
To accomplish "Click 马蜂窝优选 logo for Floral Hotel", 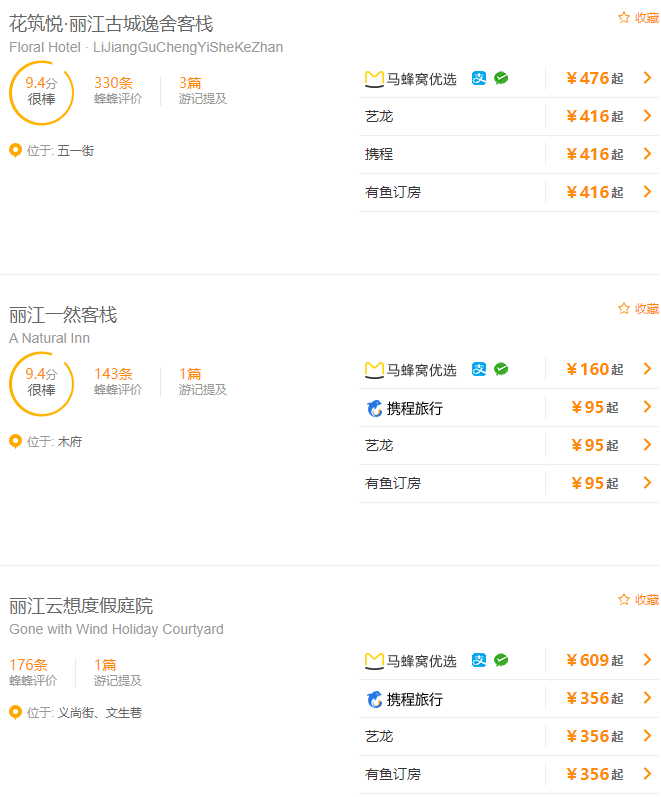I will tap(375, 79).
